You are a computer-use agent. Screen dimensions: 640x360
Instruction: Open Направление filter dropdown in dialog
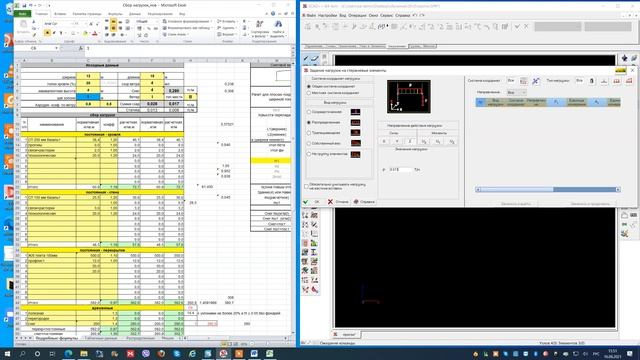(516, 93)
